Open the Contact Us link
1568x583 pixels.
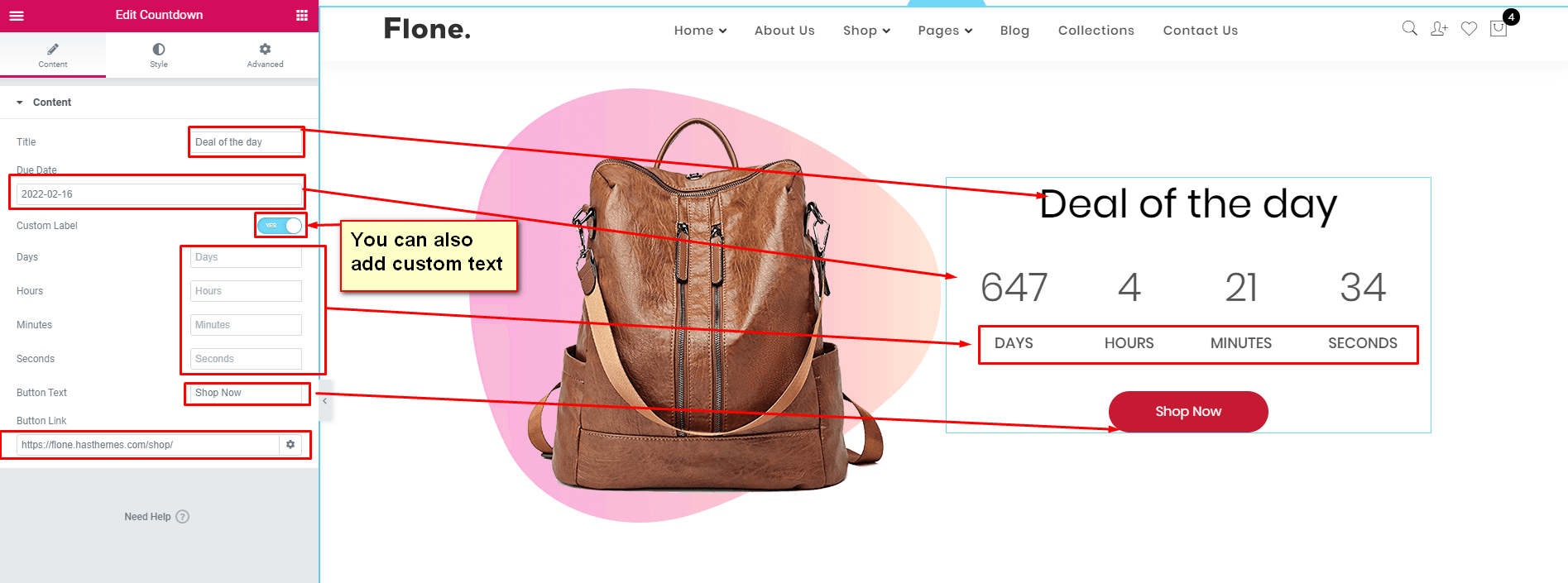point(1200,31)
